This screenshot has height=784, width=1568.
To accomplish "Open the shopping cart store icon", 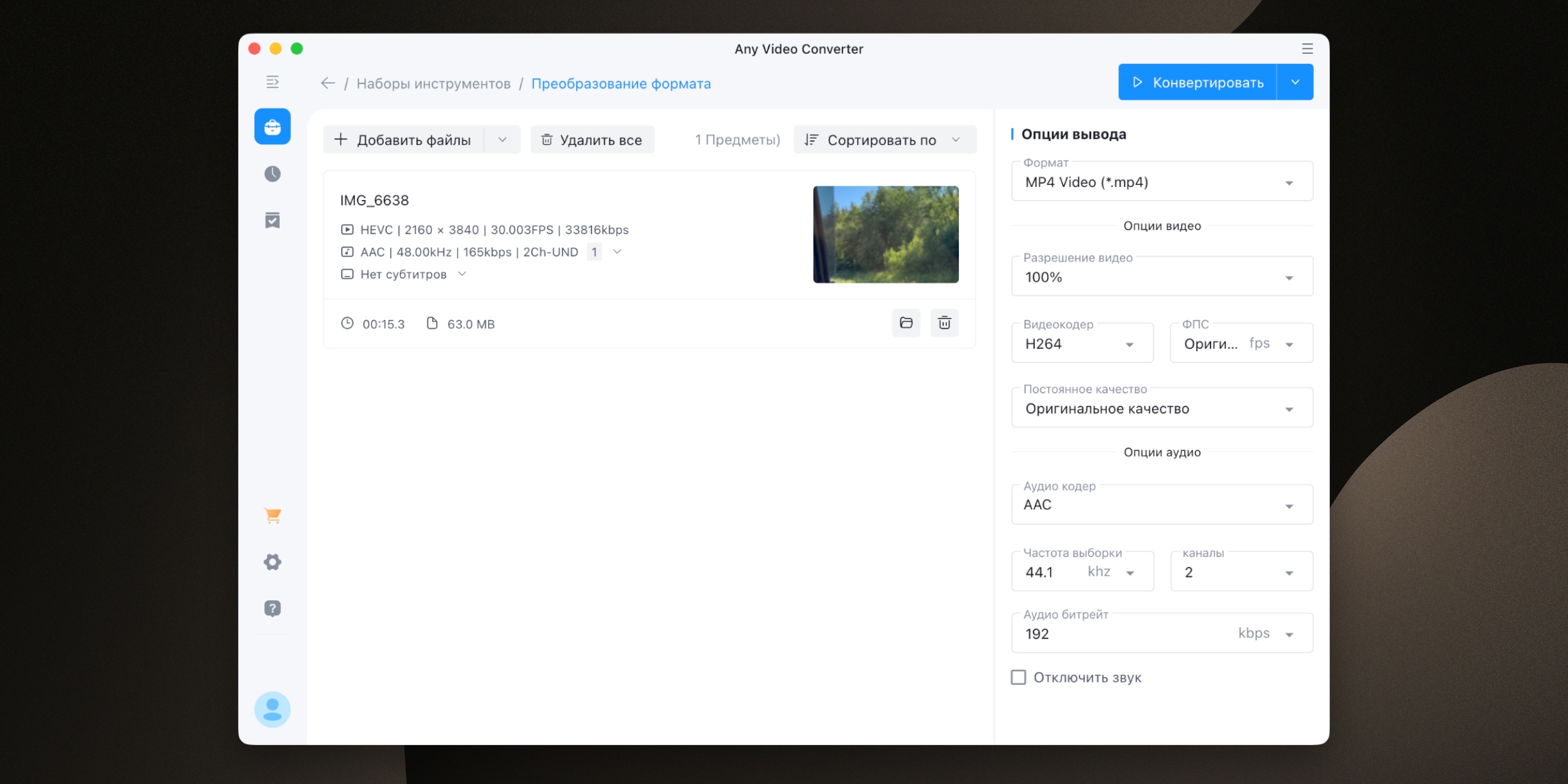I will click(272, 516).
